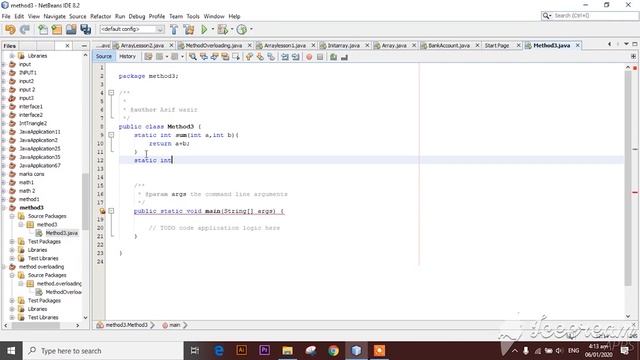Click the Files panel horizontal scrollbar

point(36,325)
